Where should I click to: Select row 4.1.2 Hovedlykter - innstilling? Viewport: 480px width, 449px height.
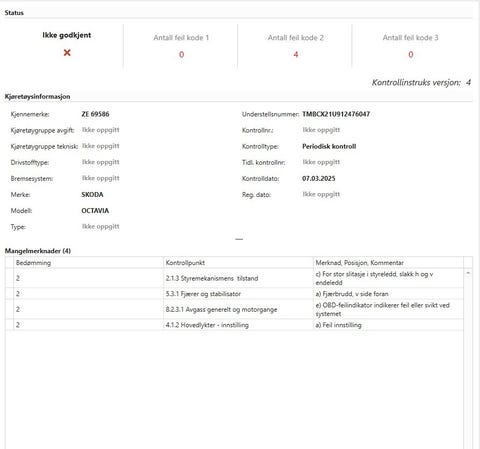234,325
